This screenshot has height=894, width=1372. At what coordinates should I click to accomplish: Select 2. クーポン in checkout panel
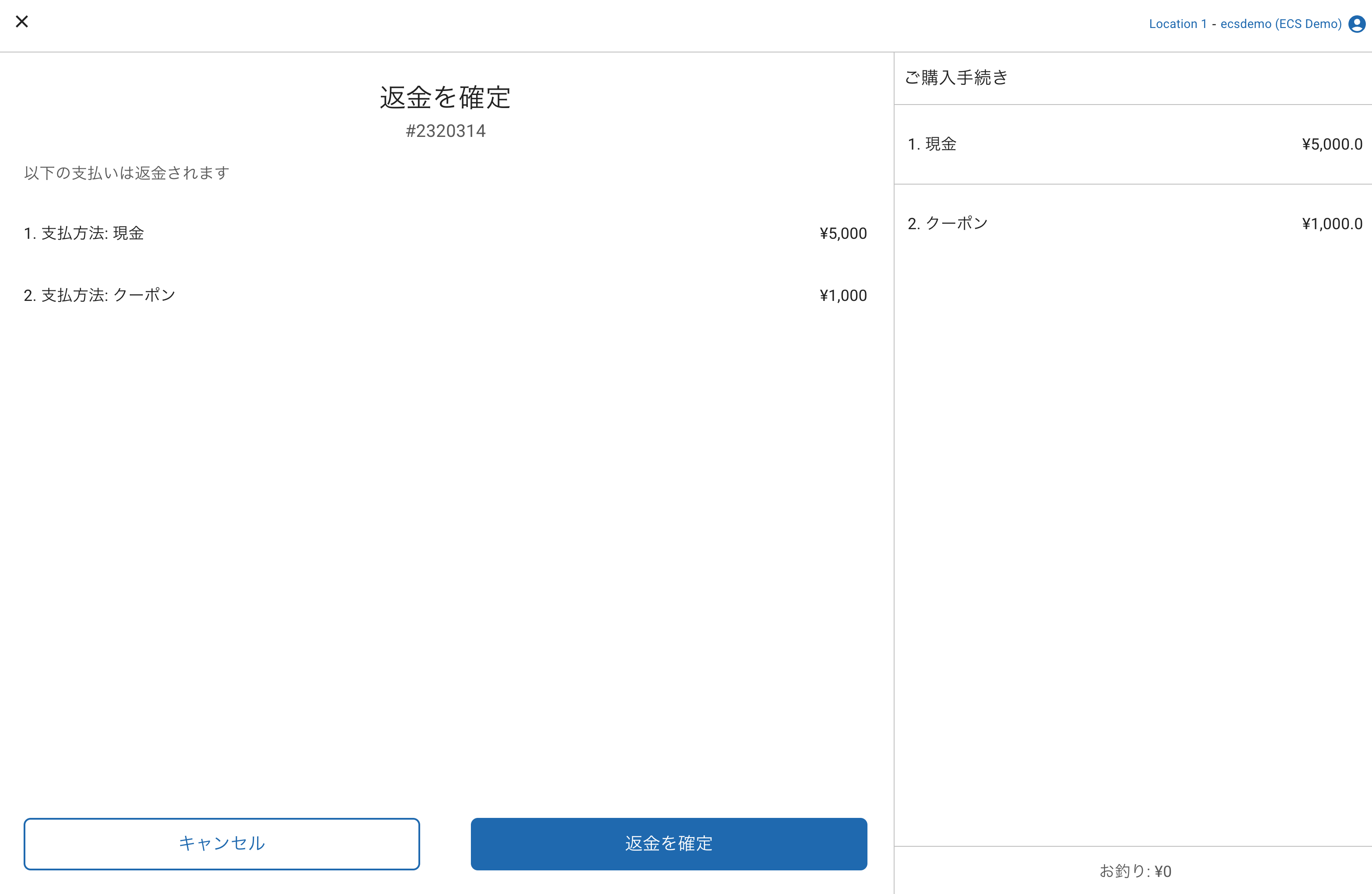(x=948, y=224)
